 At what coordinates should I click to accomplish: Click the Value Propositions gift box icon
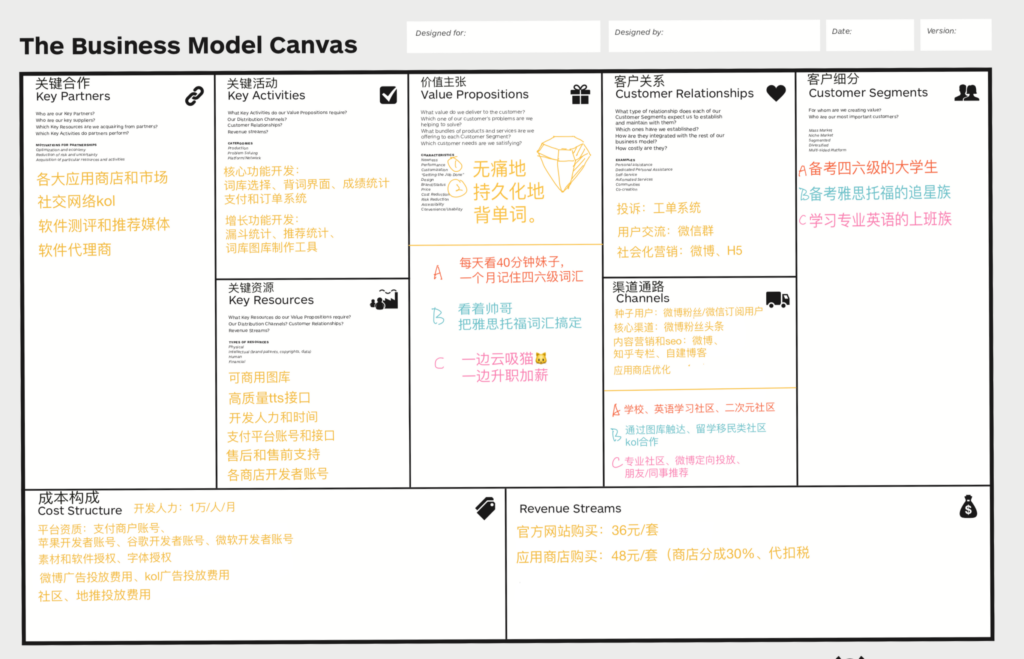(x=580, y=94)
